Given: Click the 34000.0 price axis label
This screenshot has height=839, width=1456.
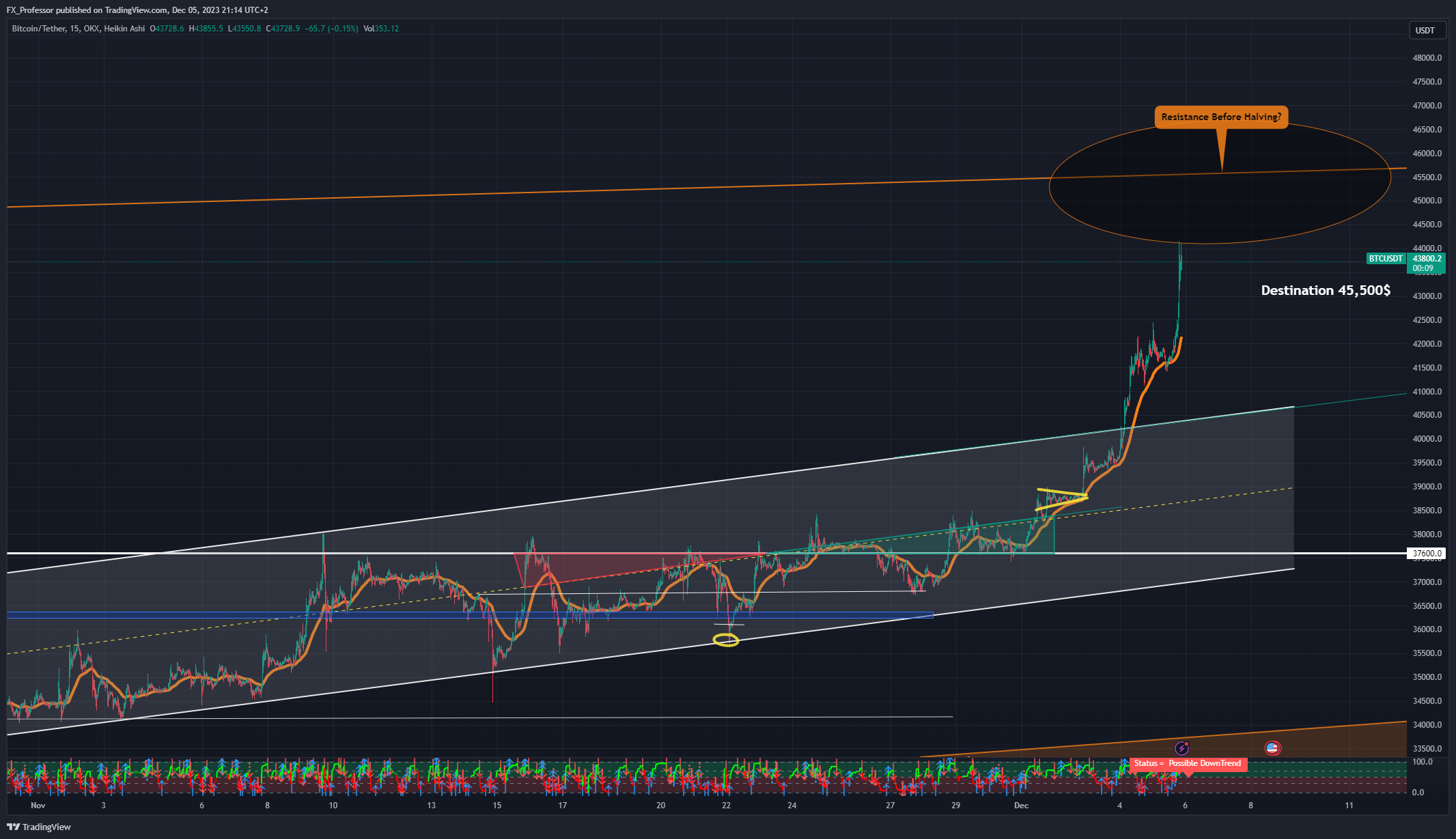Looking at the screenshot, I should tap(1427, 725).
